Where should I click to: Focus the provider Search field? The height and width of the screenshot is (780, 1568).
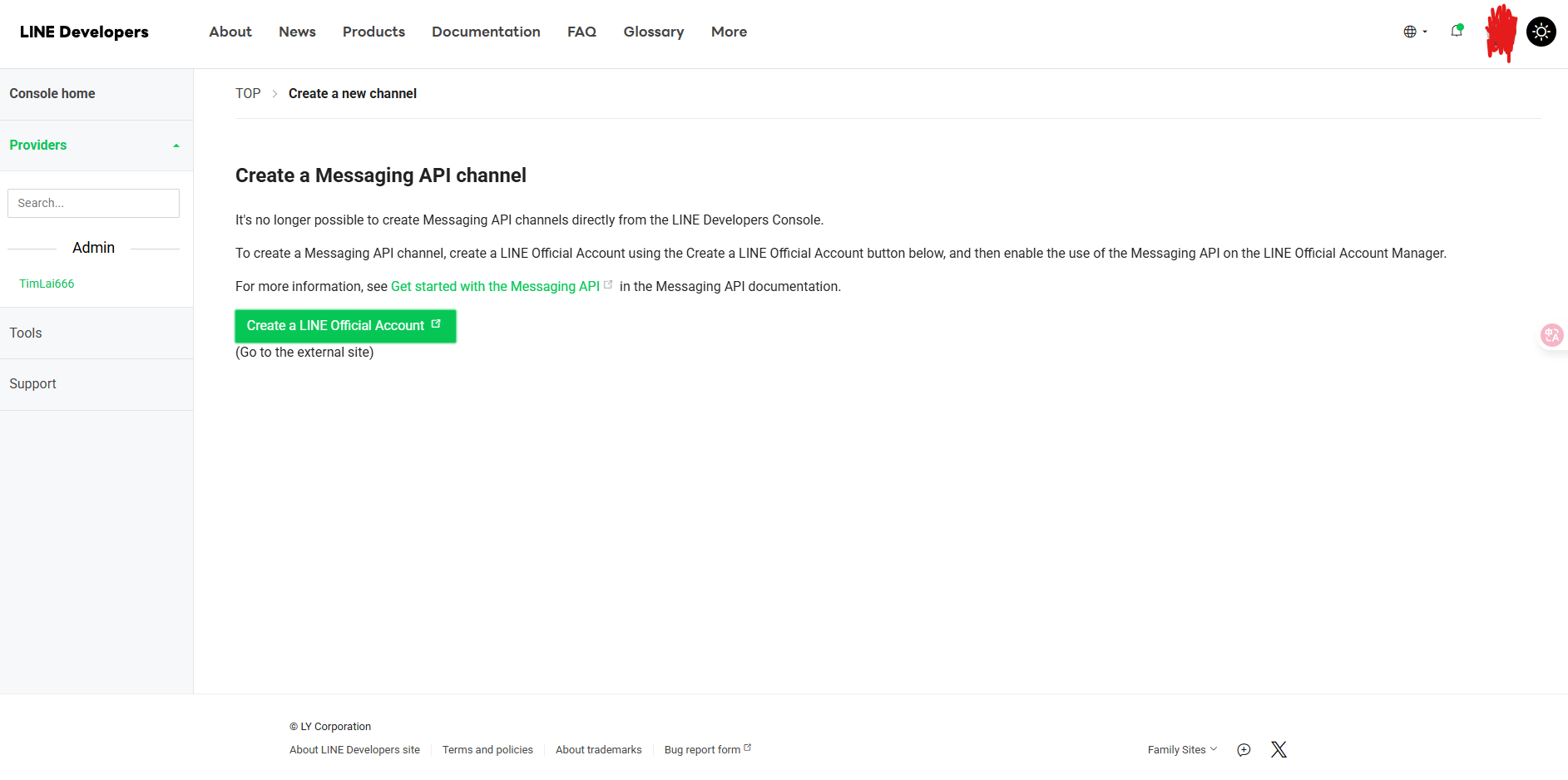pyautogui.click(x=93, y=203)
